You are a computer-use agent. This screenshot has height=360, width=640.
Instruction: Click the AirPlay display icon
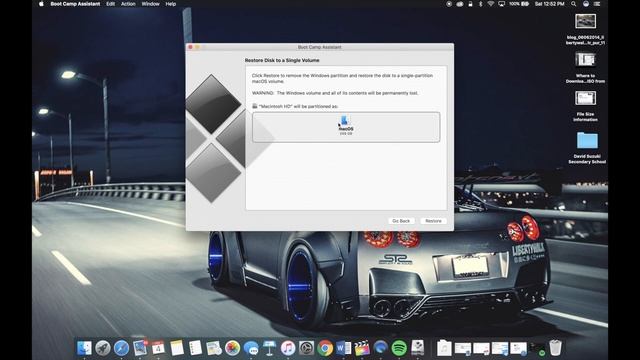point(502,4)
